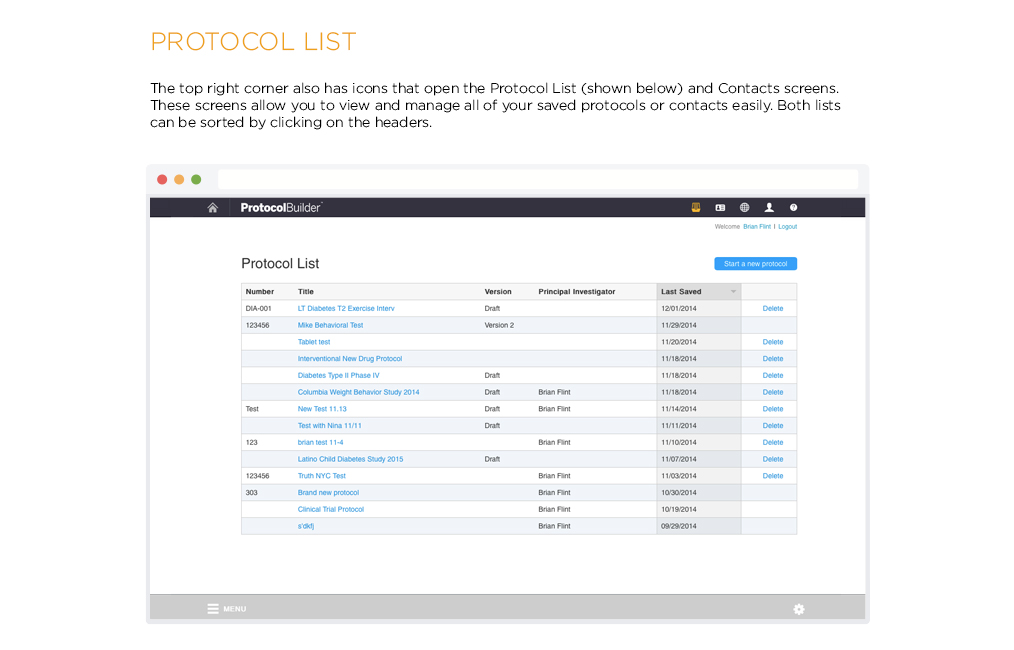Image resolution: width=1014 pixels, height=650 pixels.
Task: Click the browser address bar
Action: [537, 179]
